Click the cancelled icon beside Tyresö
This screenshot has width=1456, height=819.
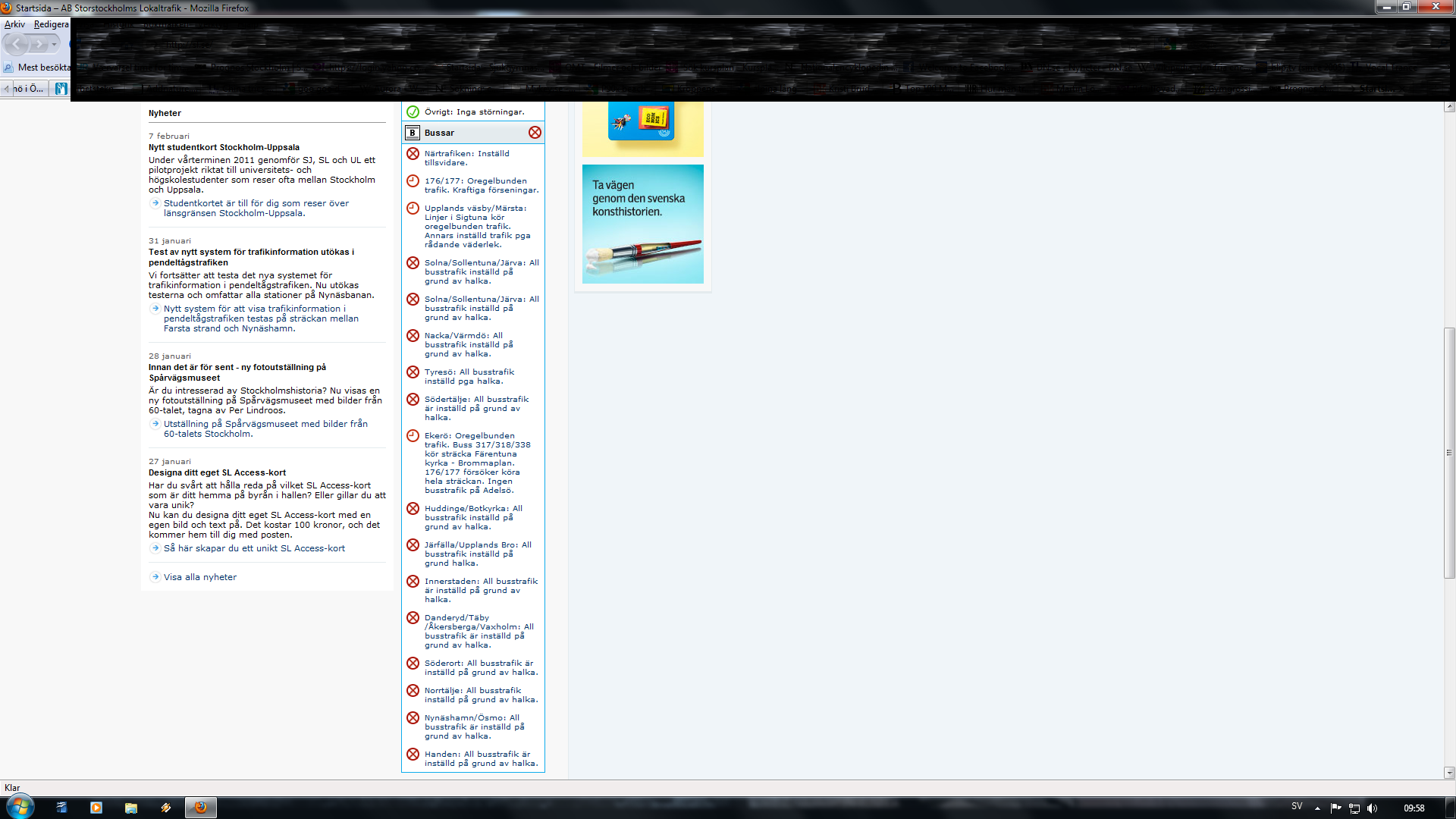point(413,372)
